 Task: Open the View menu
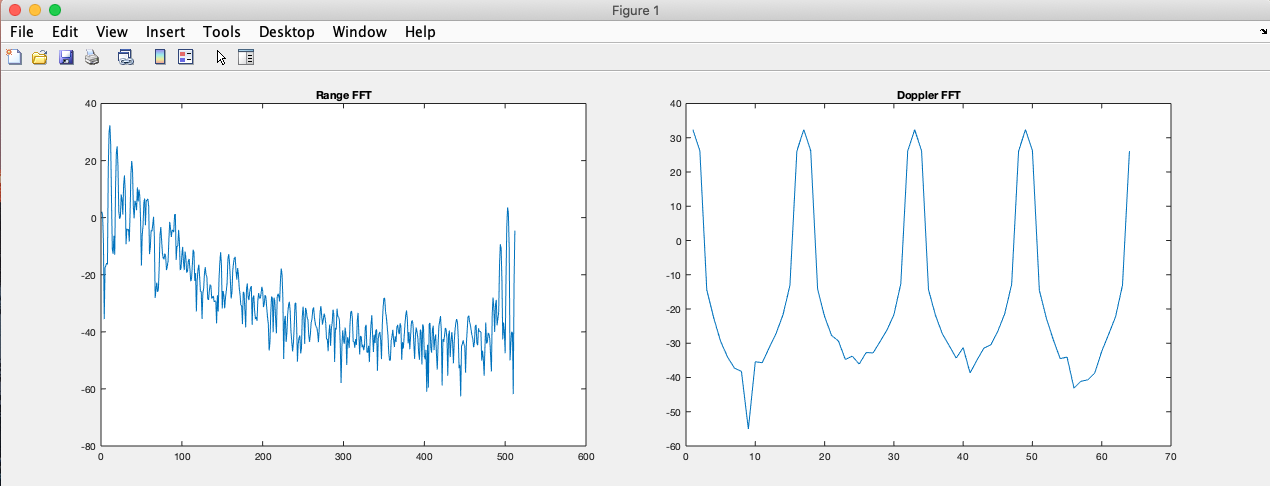(112, 32)
